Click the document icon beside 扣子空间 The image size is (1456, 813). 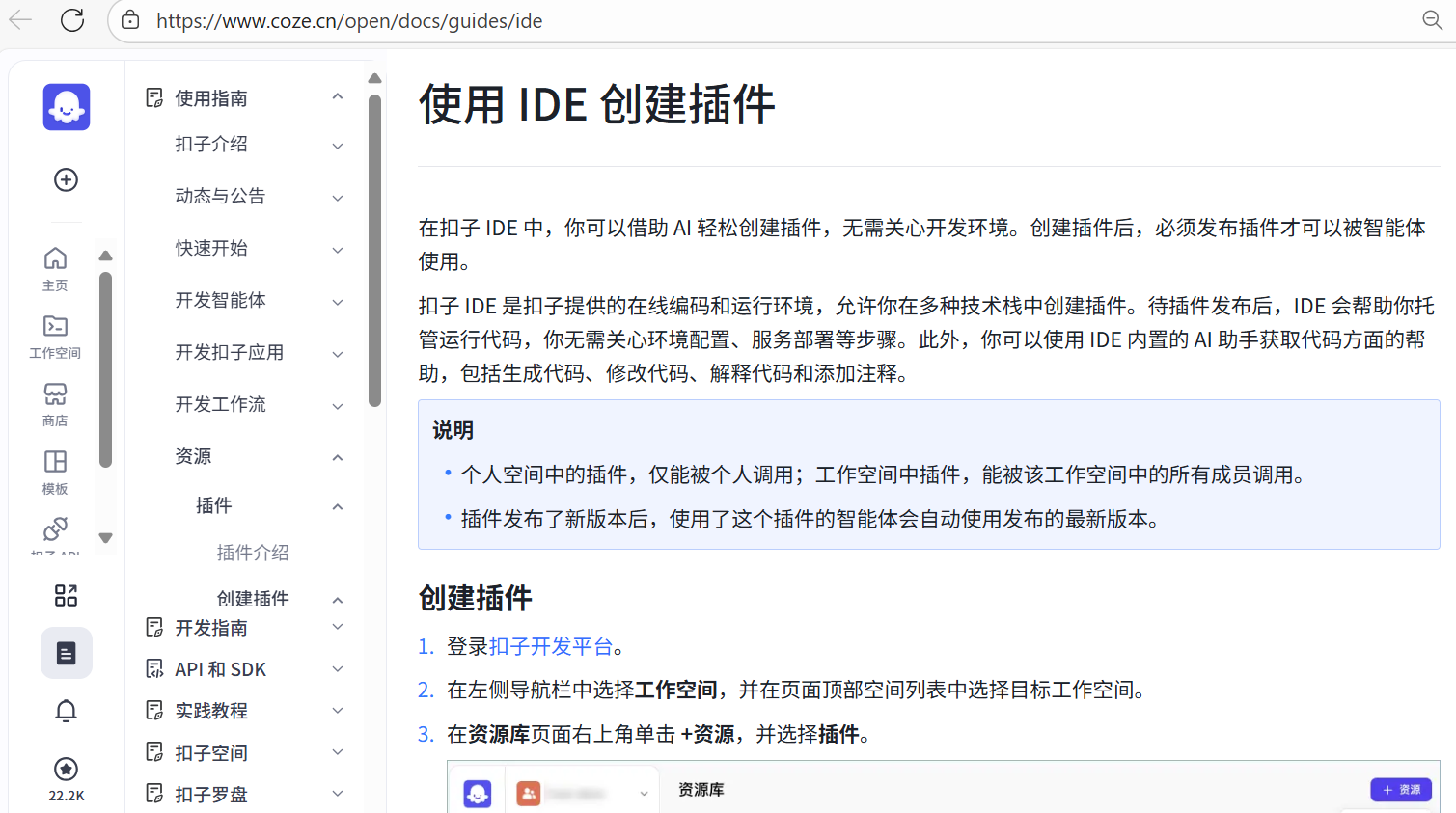click(x=154, y=751)
